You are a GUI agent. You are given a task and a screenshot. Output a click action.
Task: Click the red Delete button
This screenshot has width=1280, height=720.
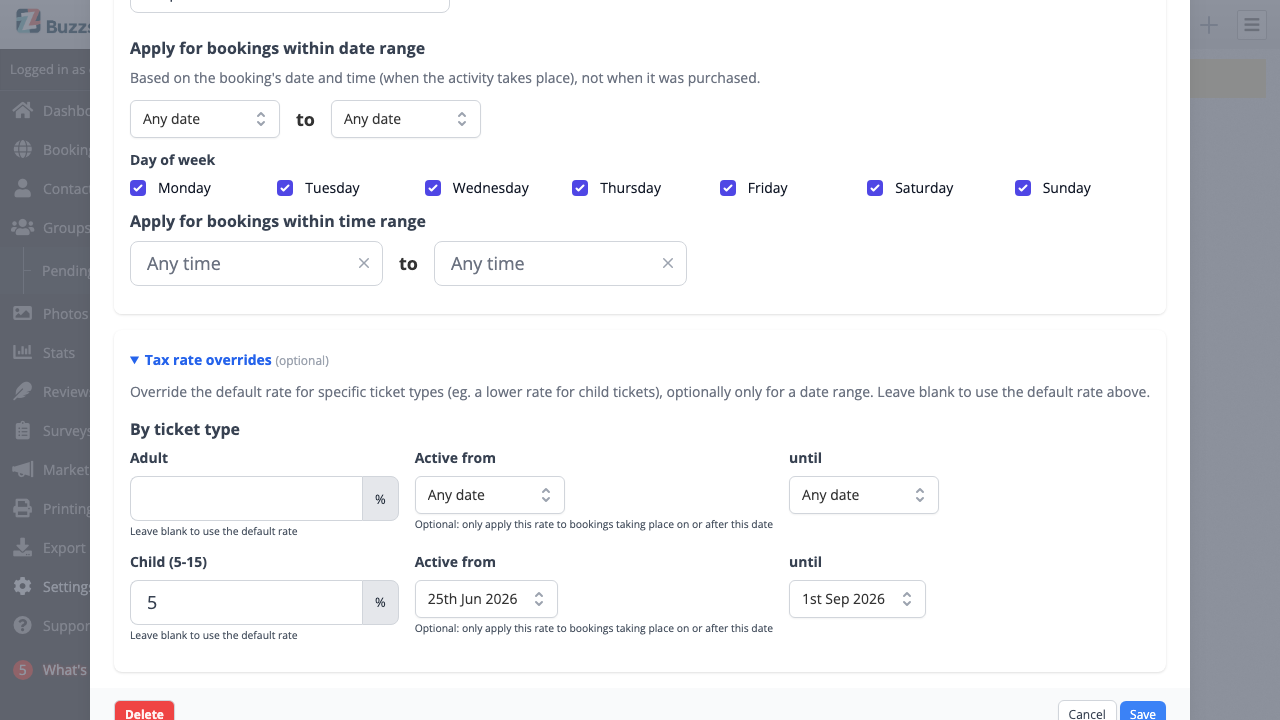pos(144,711)
